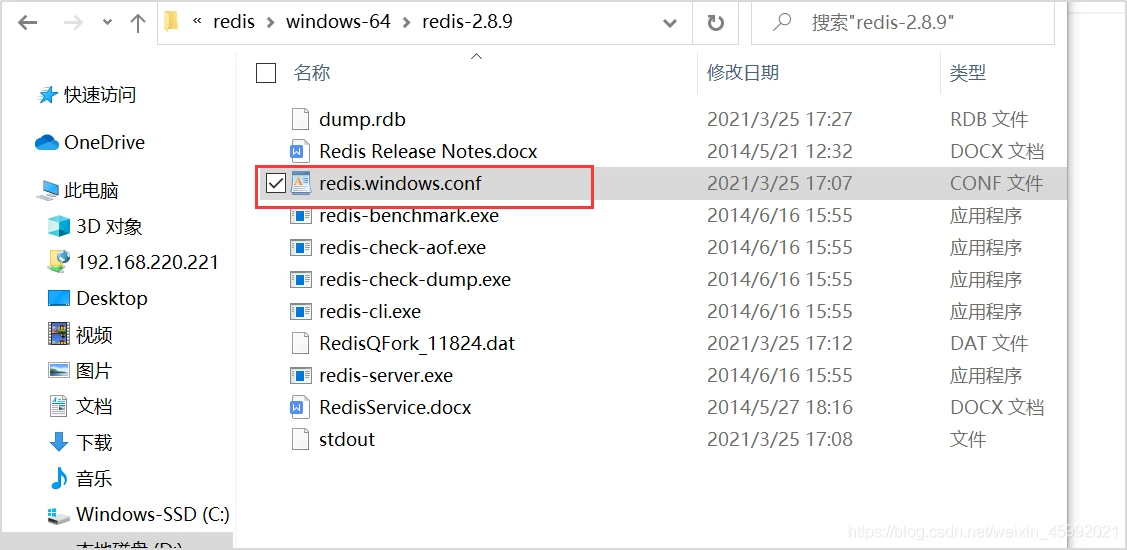Refresh the redis-2.8.9 folder
Viewport: 1127px width, 550px height.
click(x=715, y=23)
